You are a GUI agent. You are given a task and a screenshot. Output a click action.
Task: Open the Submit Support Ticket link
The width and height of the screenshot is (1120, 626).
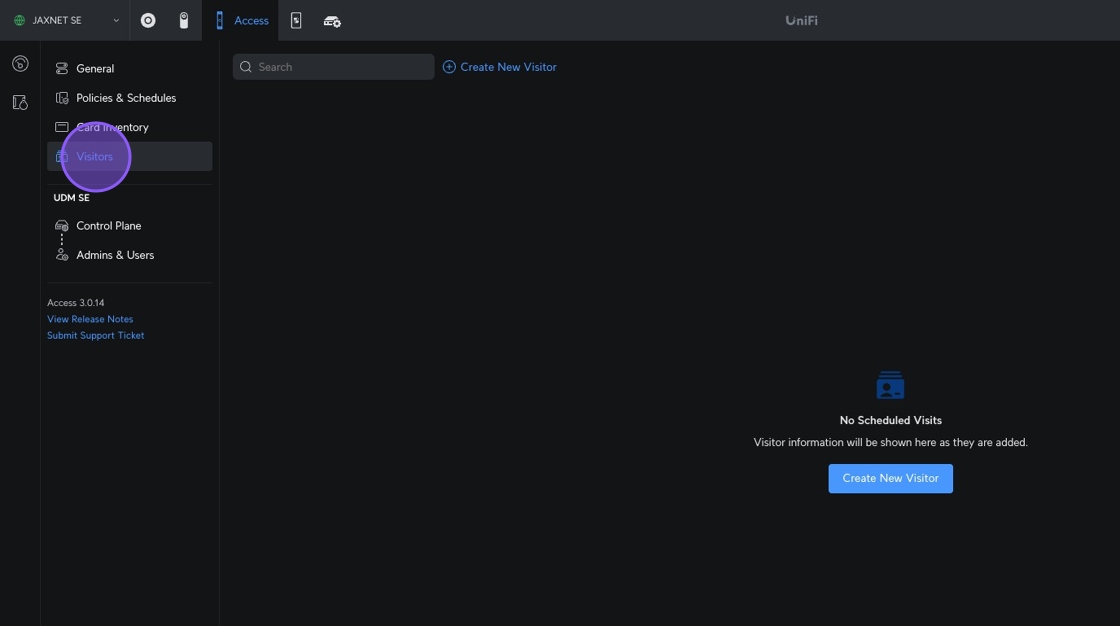pos(96,335)
